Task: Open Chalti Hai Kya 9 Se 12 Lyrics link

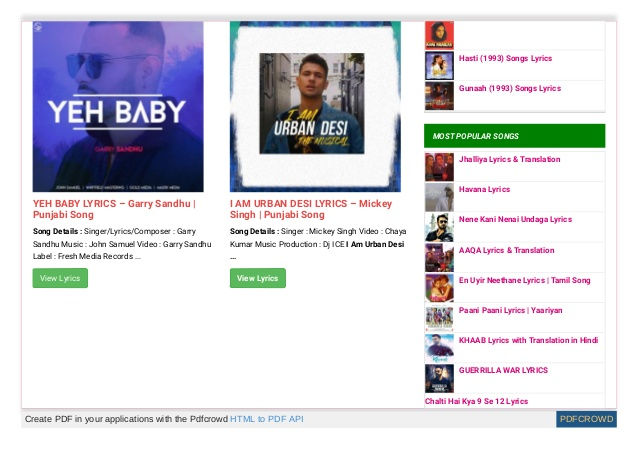Action: (476, 402)
